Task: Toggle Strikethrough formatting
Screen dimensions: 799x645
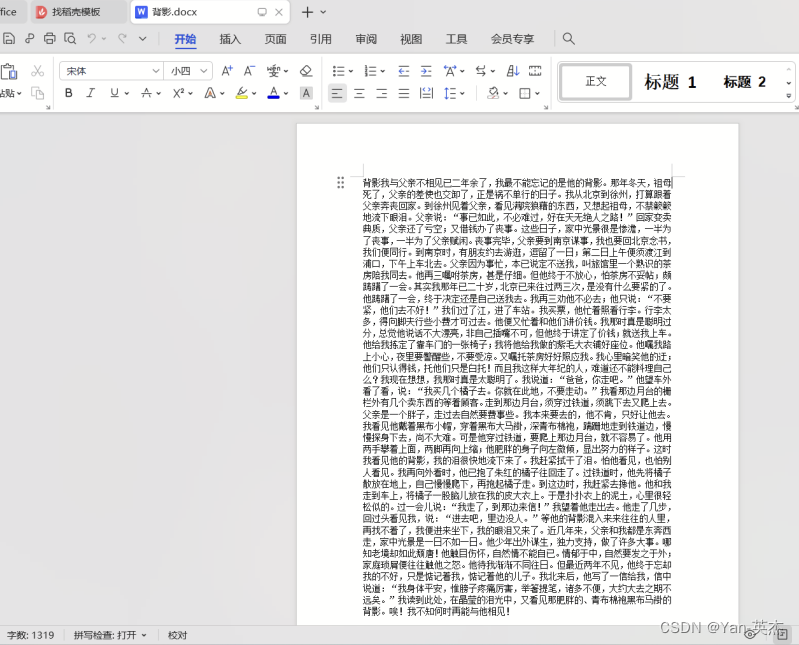Action: pyautogui.click(x=146, y=93)
